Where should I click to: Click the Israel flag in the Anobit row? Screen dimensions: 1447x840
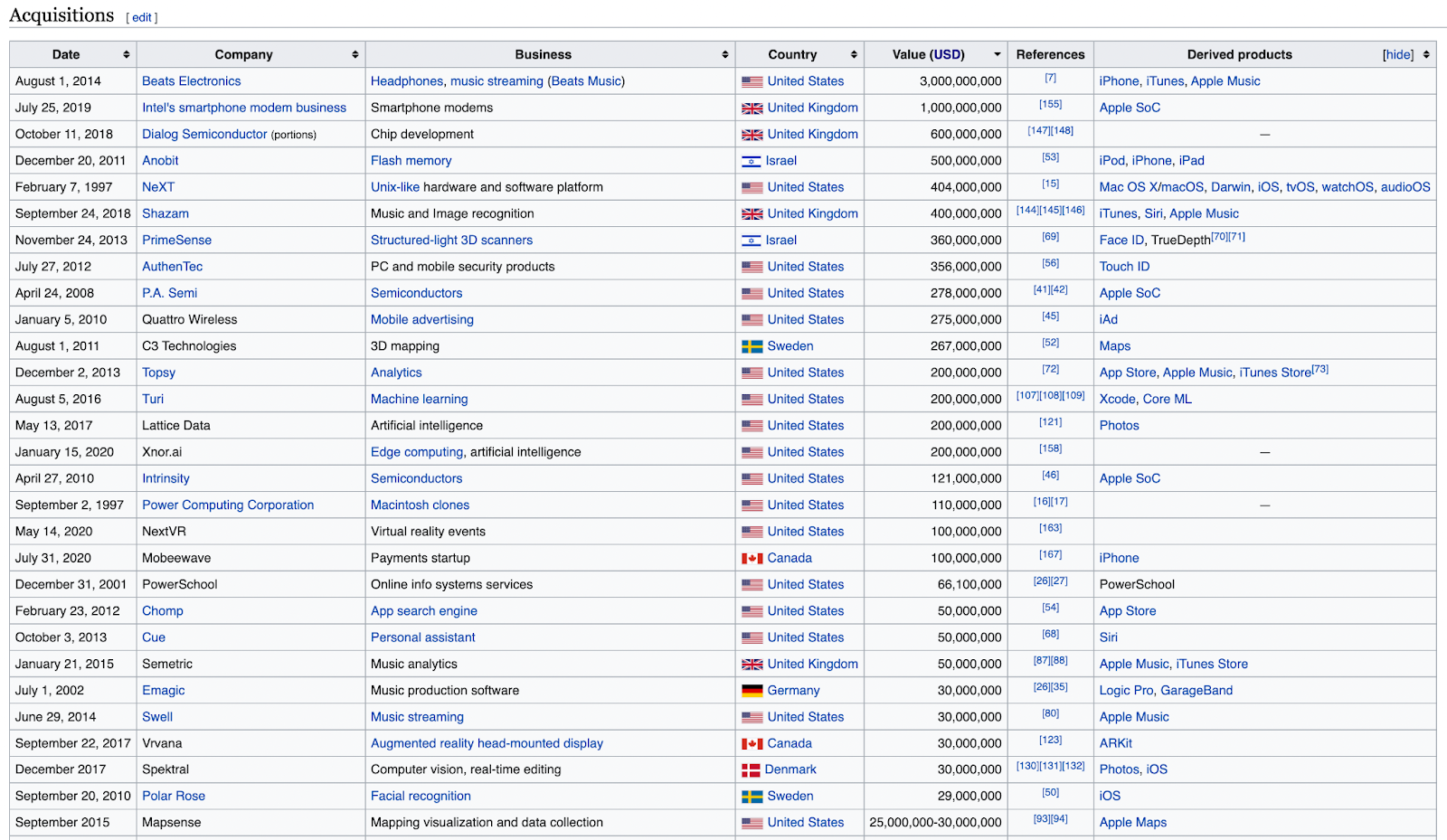[752, 161]
